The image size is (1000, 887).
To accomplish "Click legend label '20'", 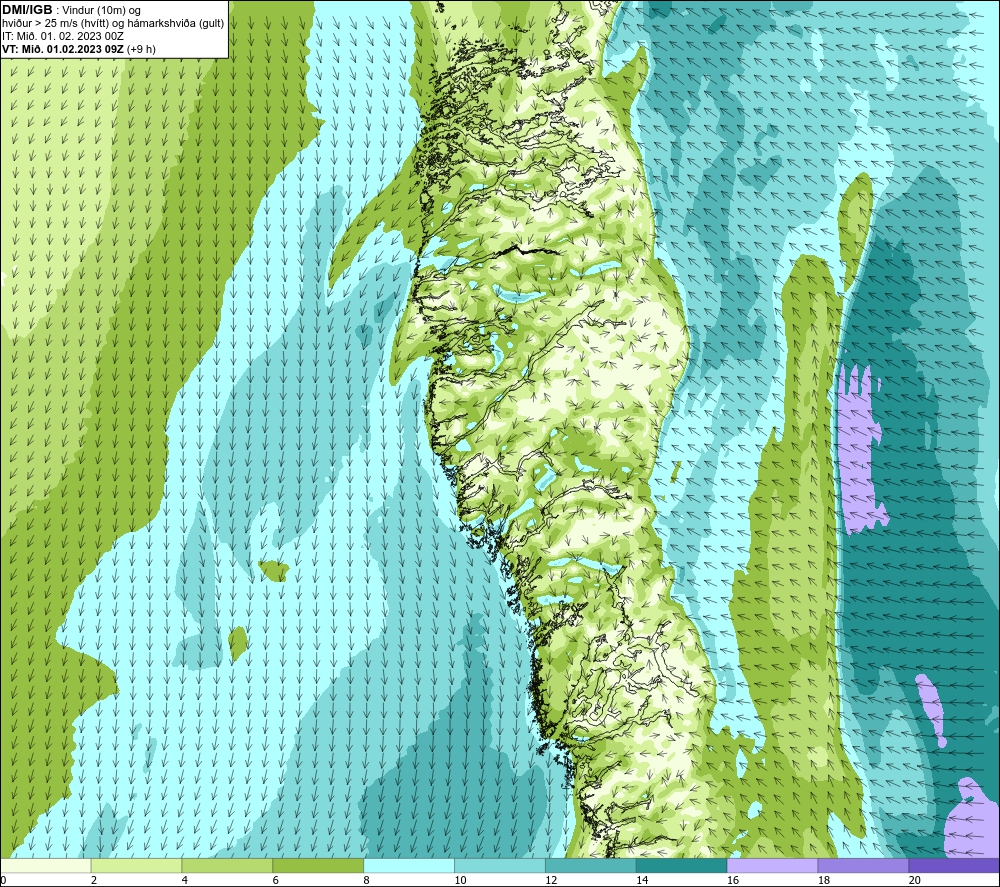I will tap(915, 880).
